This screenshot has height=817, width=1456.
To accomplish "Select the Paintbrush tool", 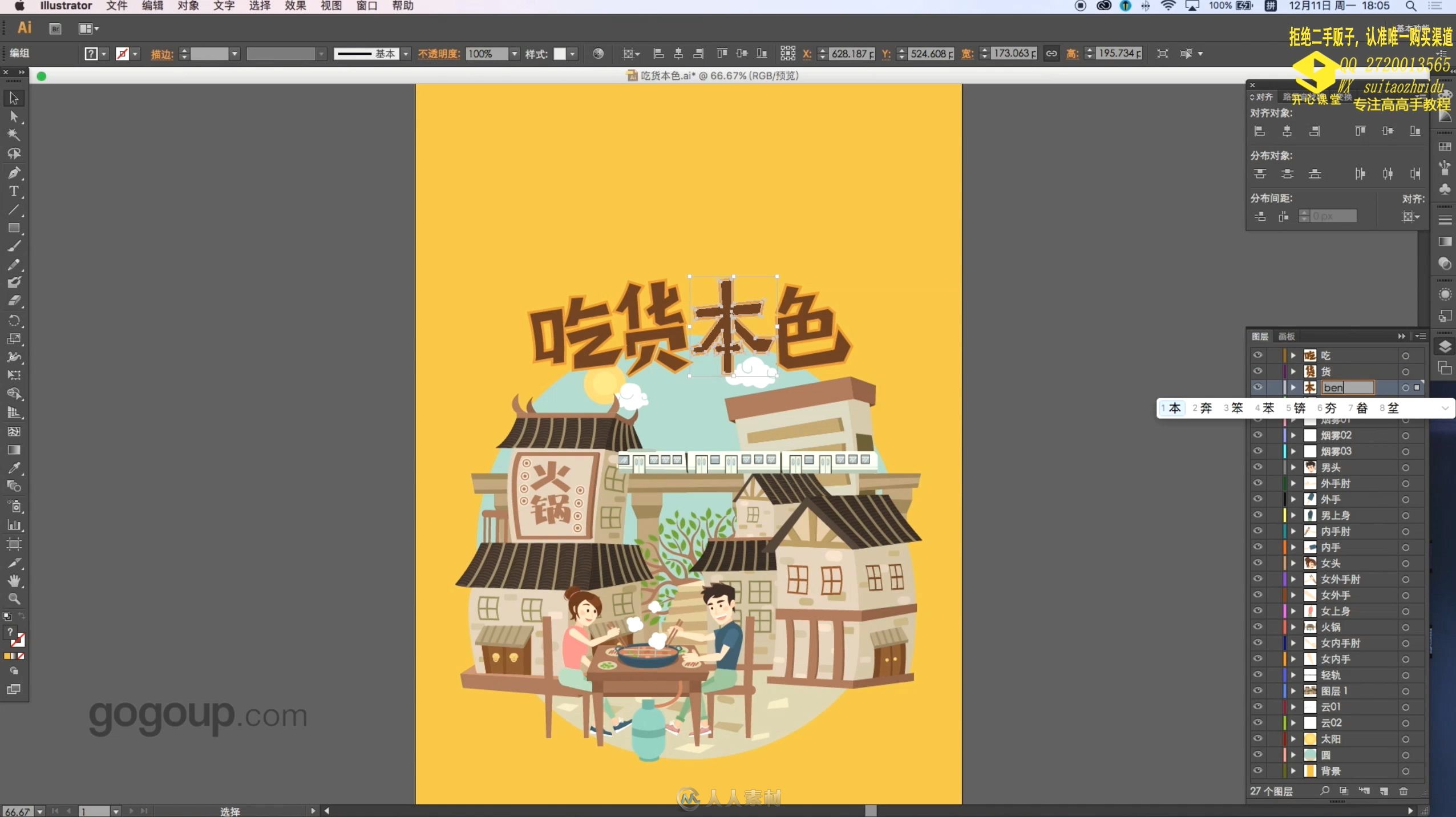I will point(14,246).
